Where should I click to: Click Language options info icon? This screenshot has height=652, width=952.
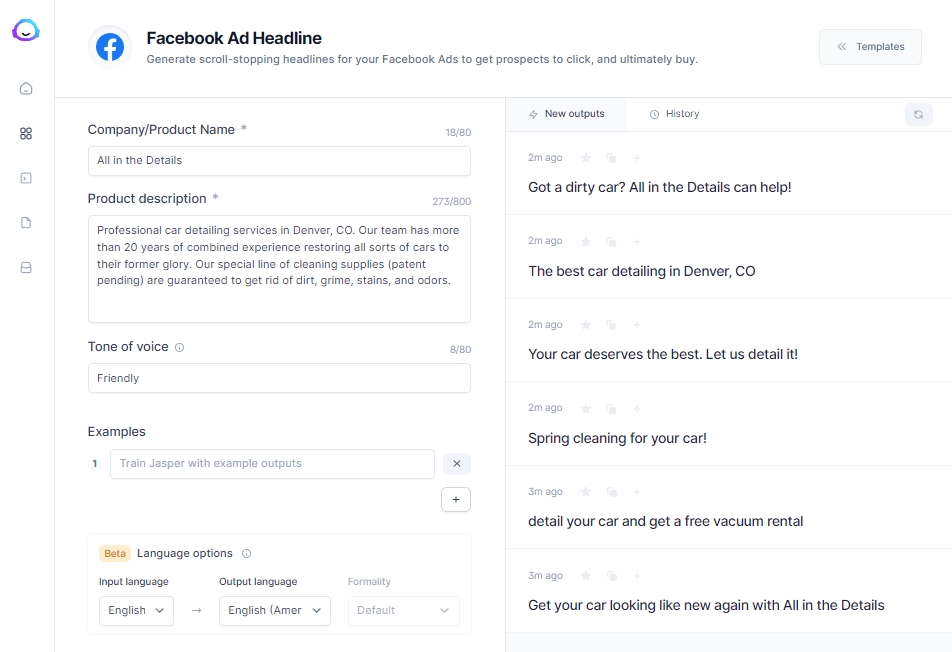246,553
